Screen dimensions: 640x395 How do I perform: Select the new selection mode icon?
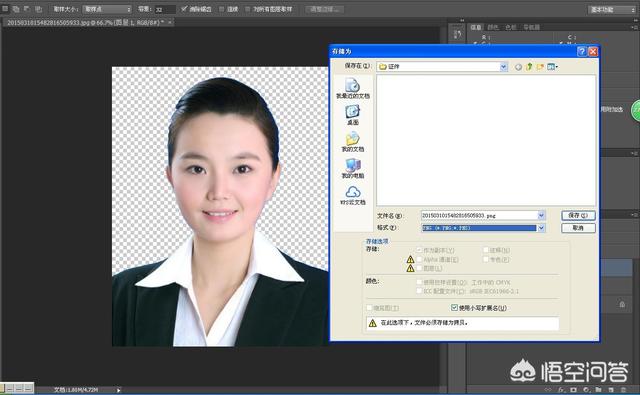[5, 9]
